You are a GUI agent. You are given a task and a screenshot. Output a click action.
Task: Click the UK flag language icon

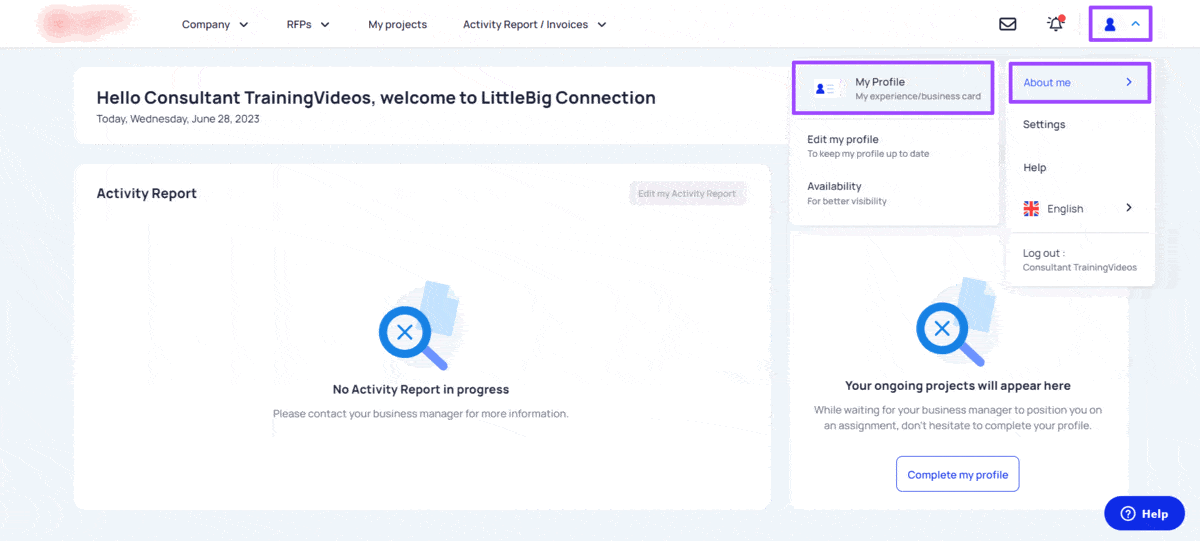coord(1031,208)
